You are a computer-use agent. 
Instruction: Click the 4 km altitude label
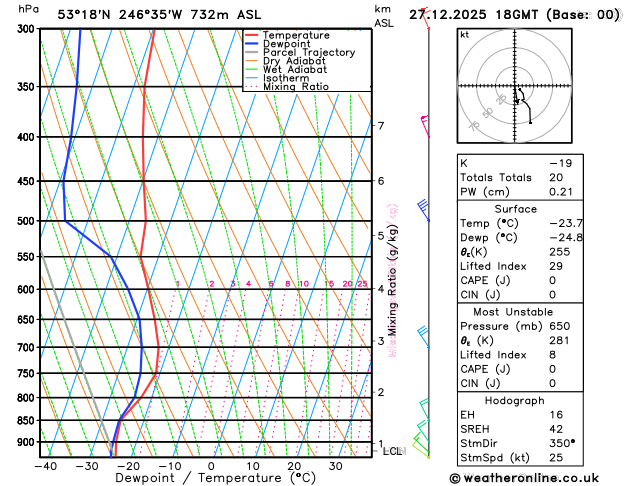[381, 289]
